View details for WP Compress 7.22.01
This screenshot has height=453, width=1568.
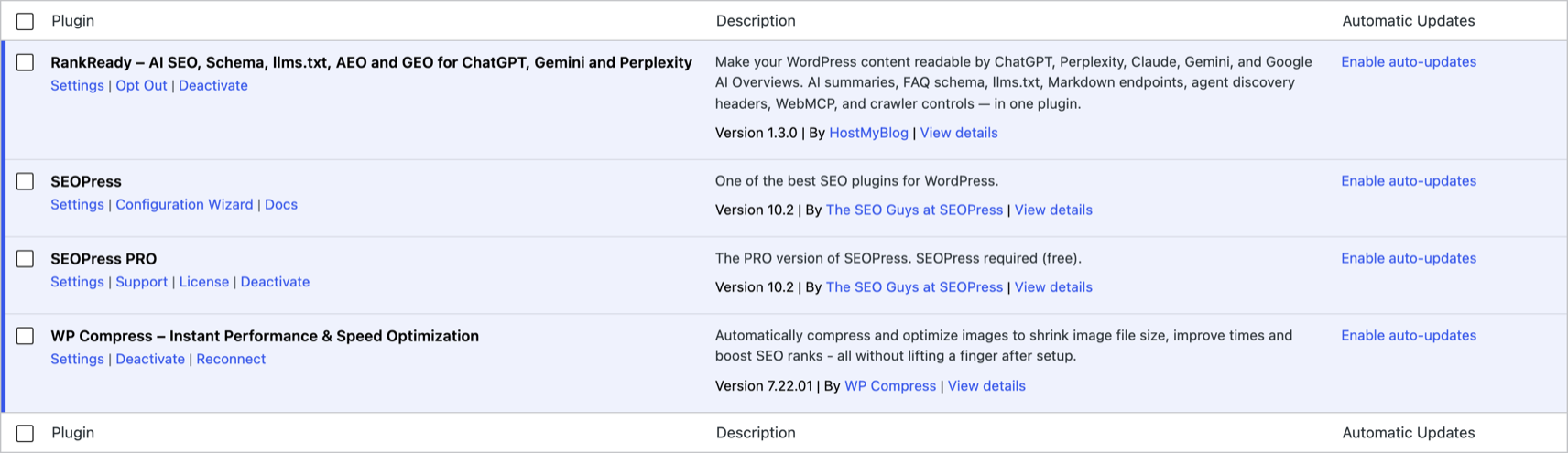pyautogui.click(x=986, y=386)
